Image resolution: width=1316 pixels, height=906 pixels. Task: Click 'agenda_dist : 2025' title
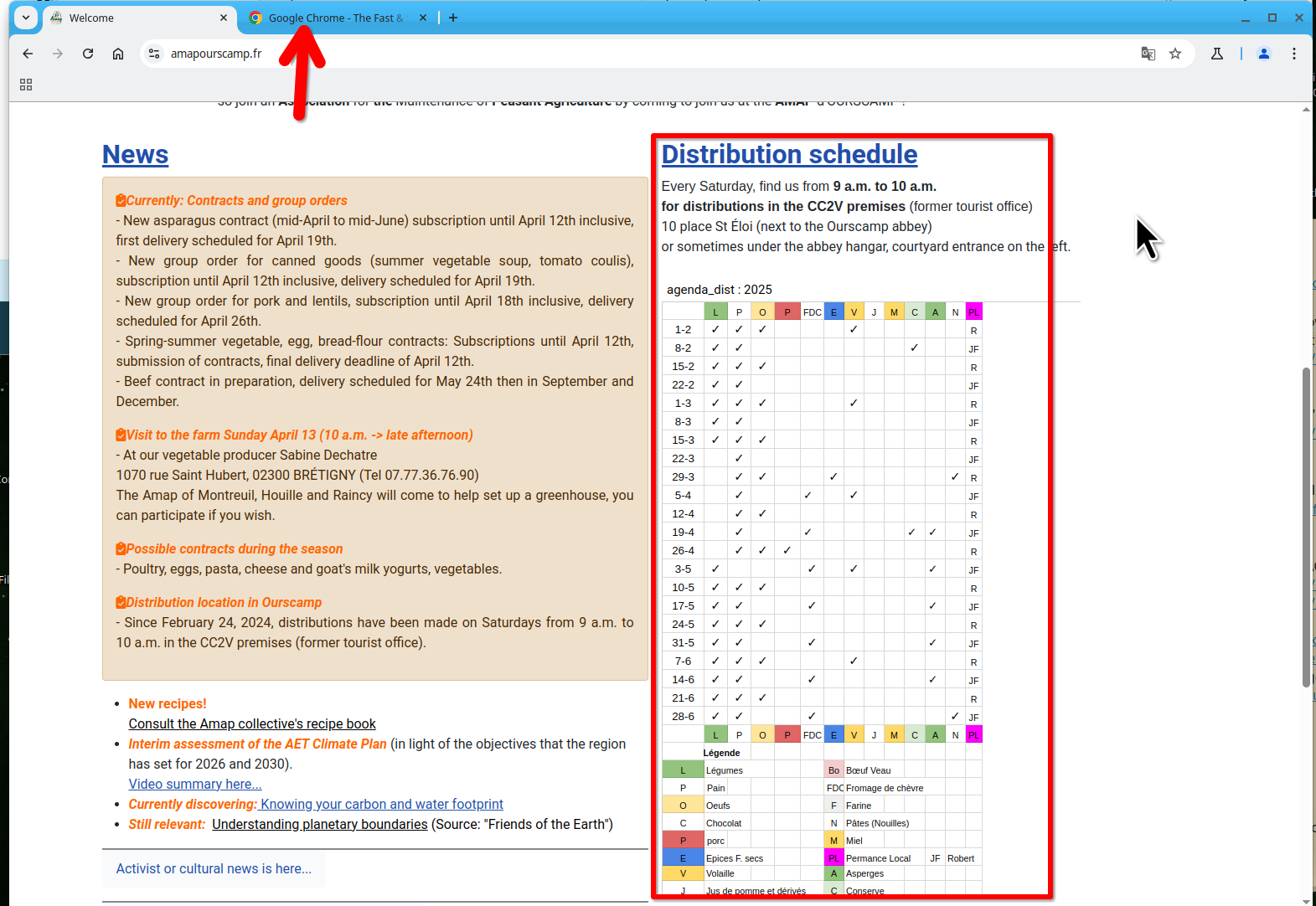tap(720, 290)
